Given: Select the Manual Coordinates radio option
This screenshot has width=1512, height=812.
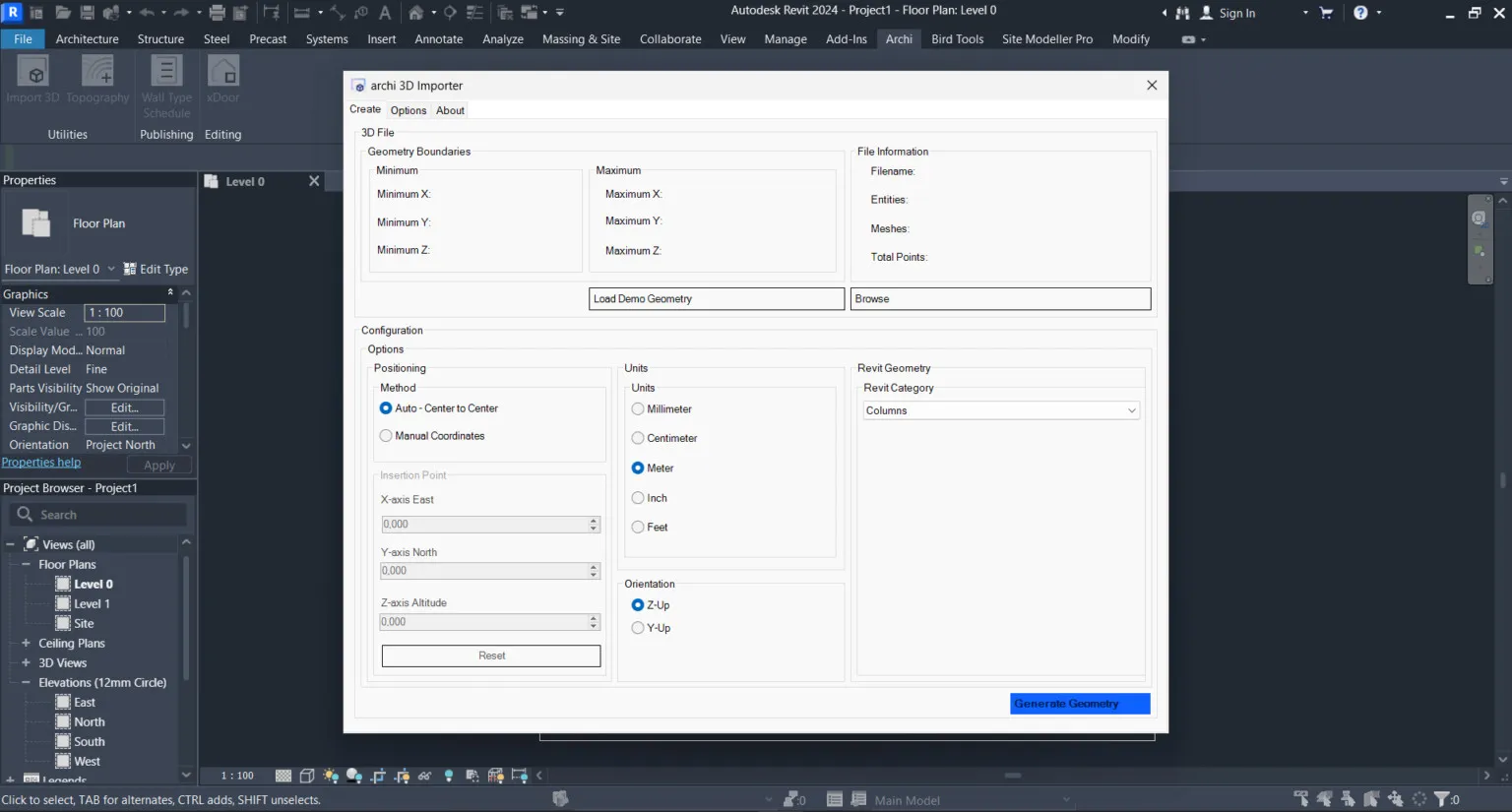Looking at the screenshot, I should tap(386, 436).
